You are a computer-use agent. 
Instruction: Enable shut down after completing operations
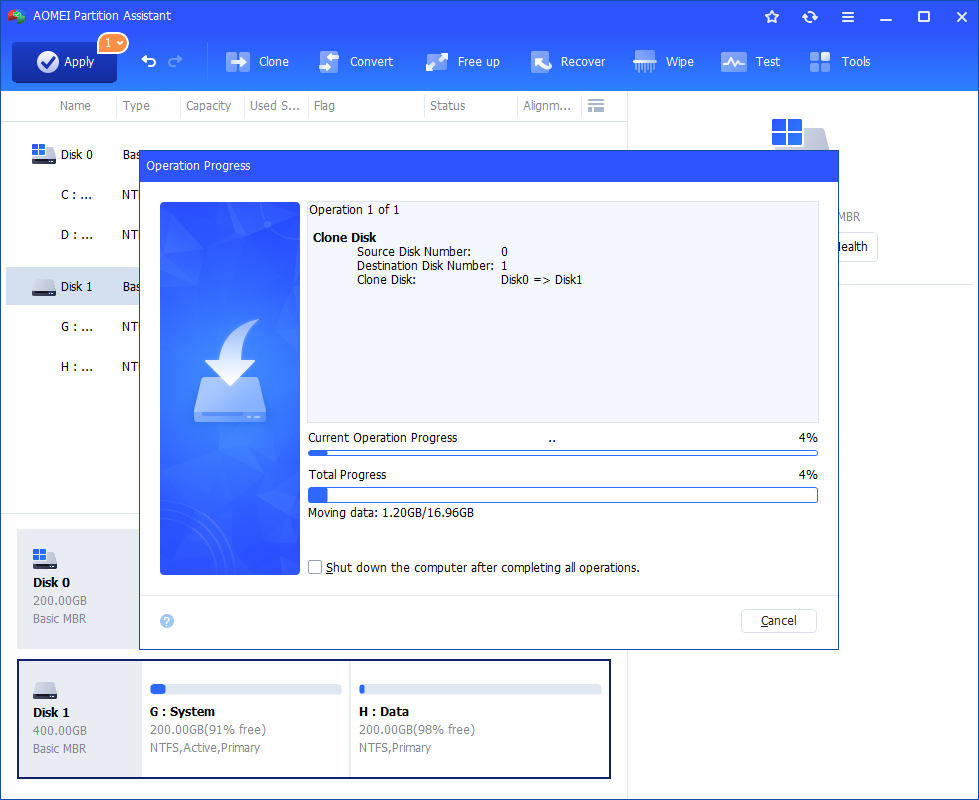316,567
